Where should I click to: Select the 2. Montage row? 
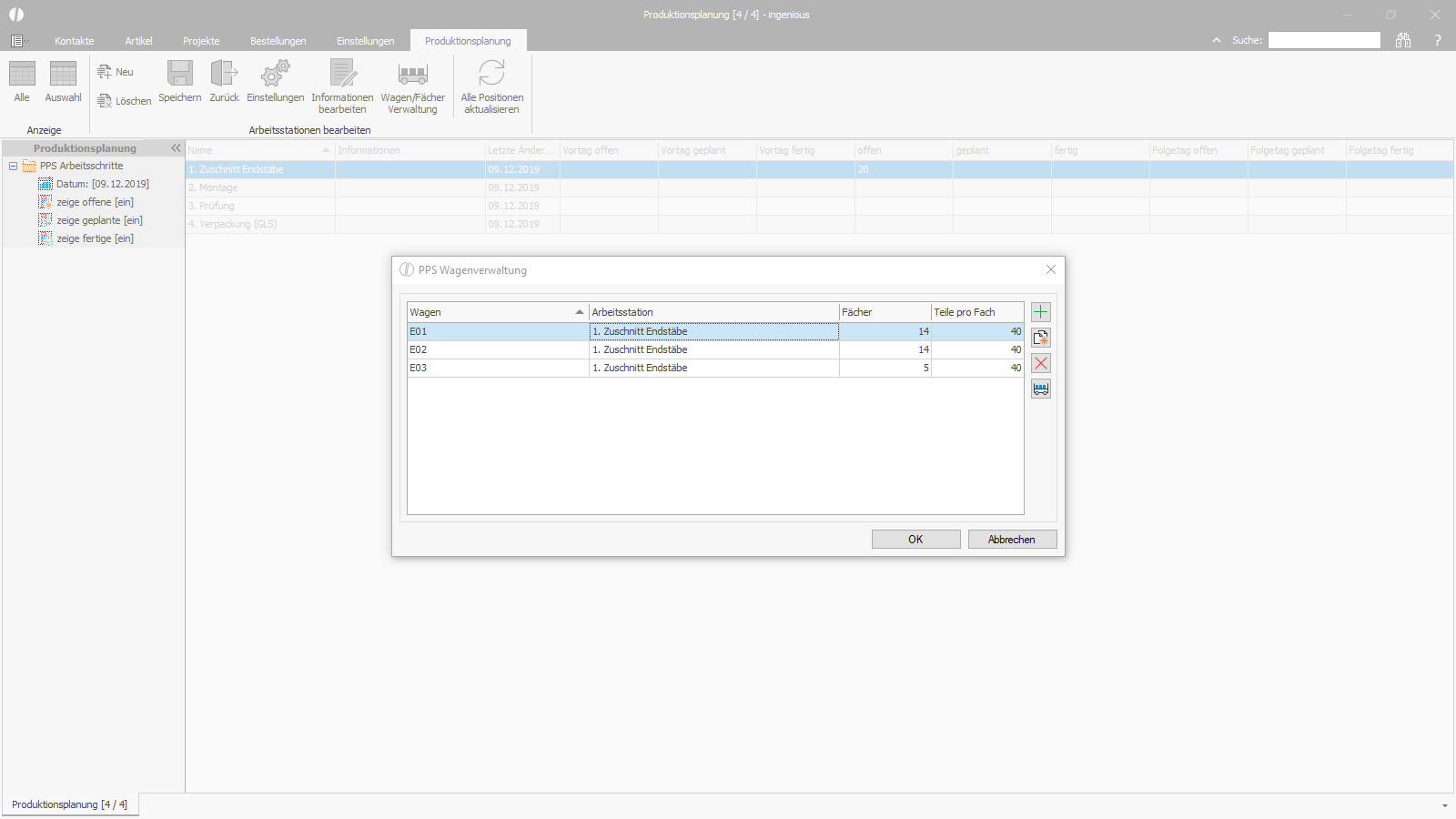[x=819, y=187]
